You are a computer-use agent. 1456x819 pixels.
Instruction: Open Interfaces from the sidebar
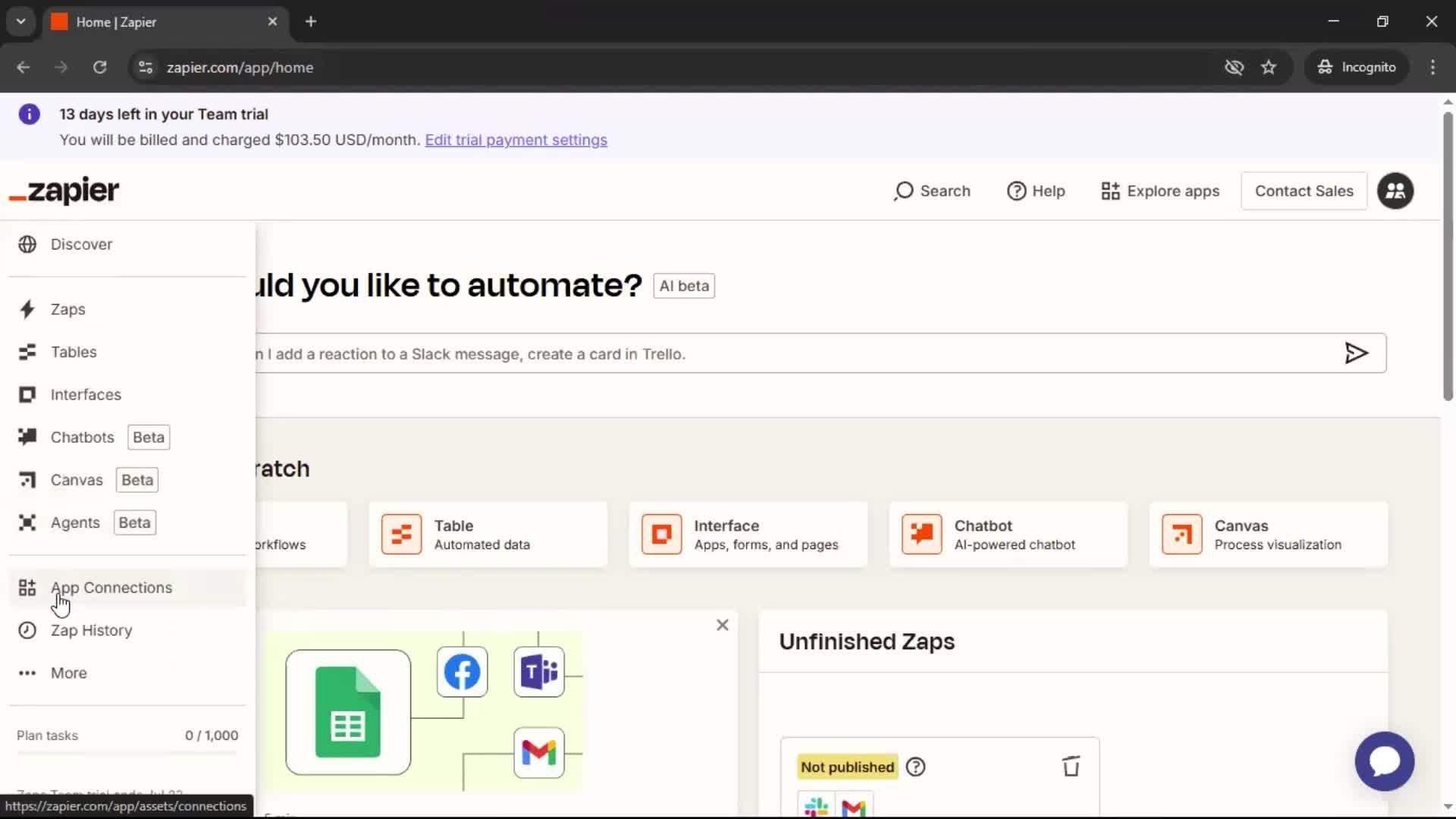pos(127,394)
